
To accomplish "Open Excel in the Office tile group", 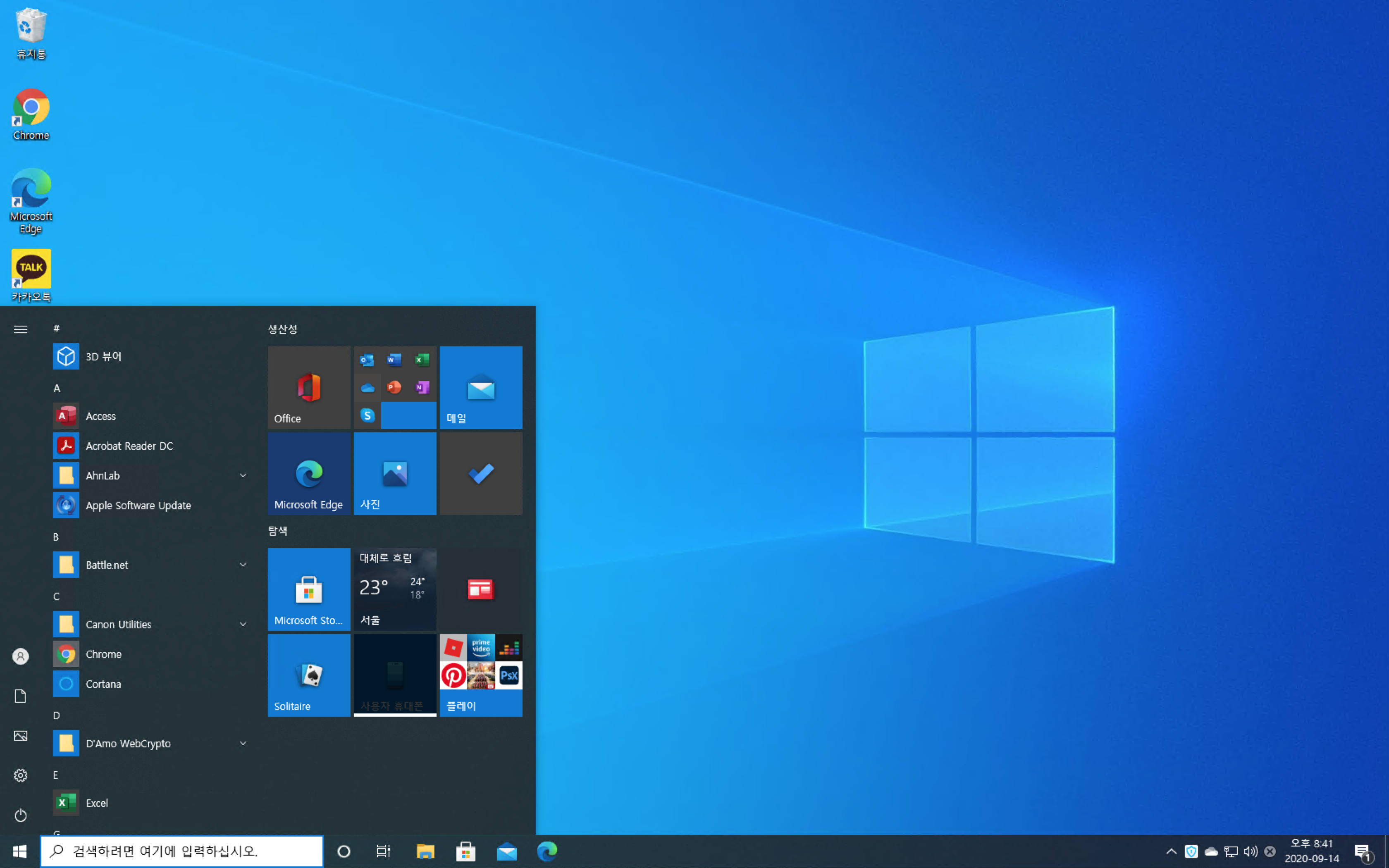I will (422, 360).
